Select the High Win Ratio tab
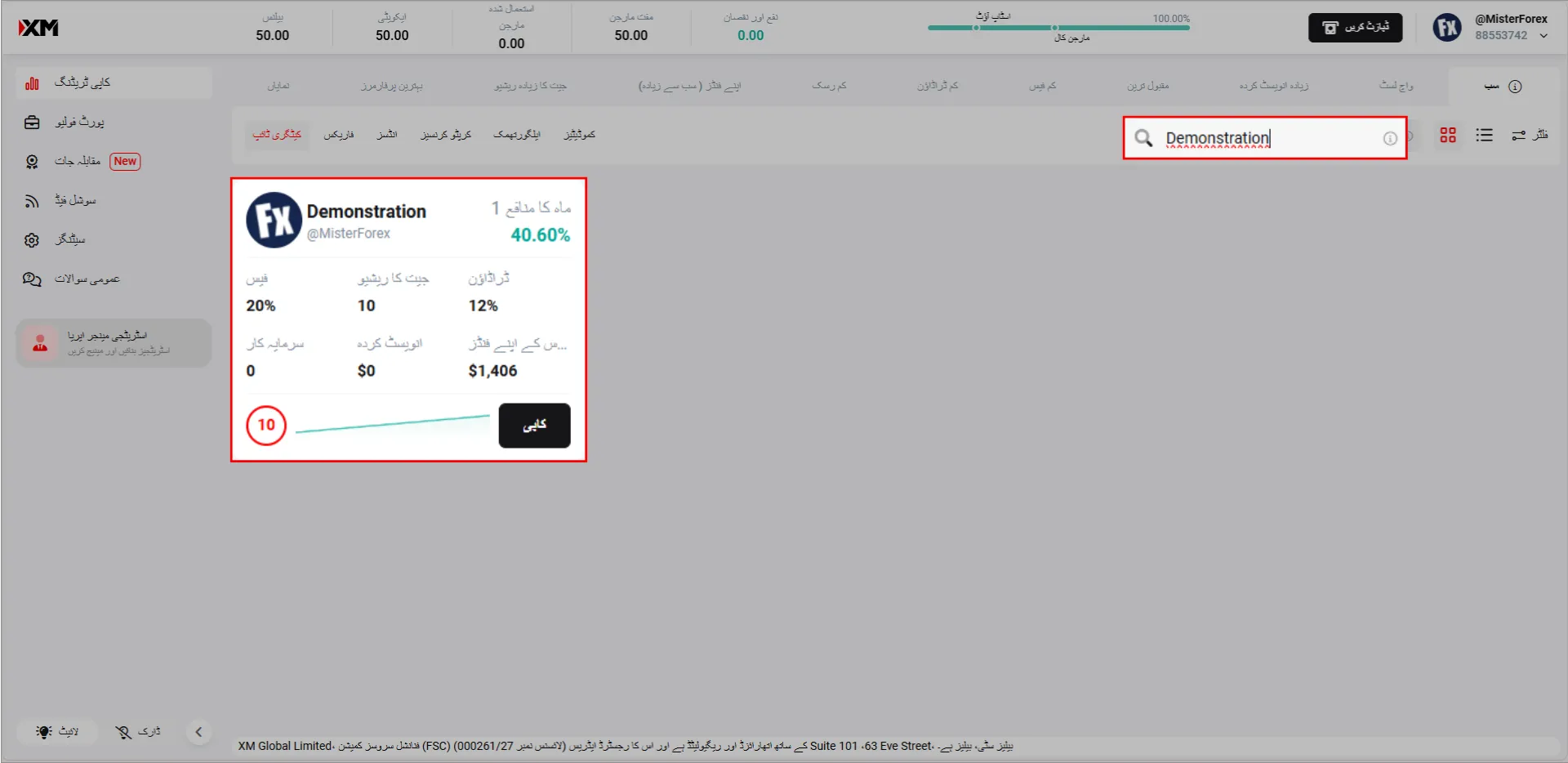 pos(530,86)
